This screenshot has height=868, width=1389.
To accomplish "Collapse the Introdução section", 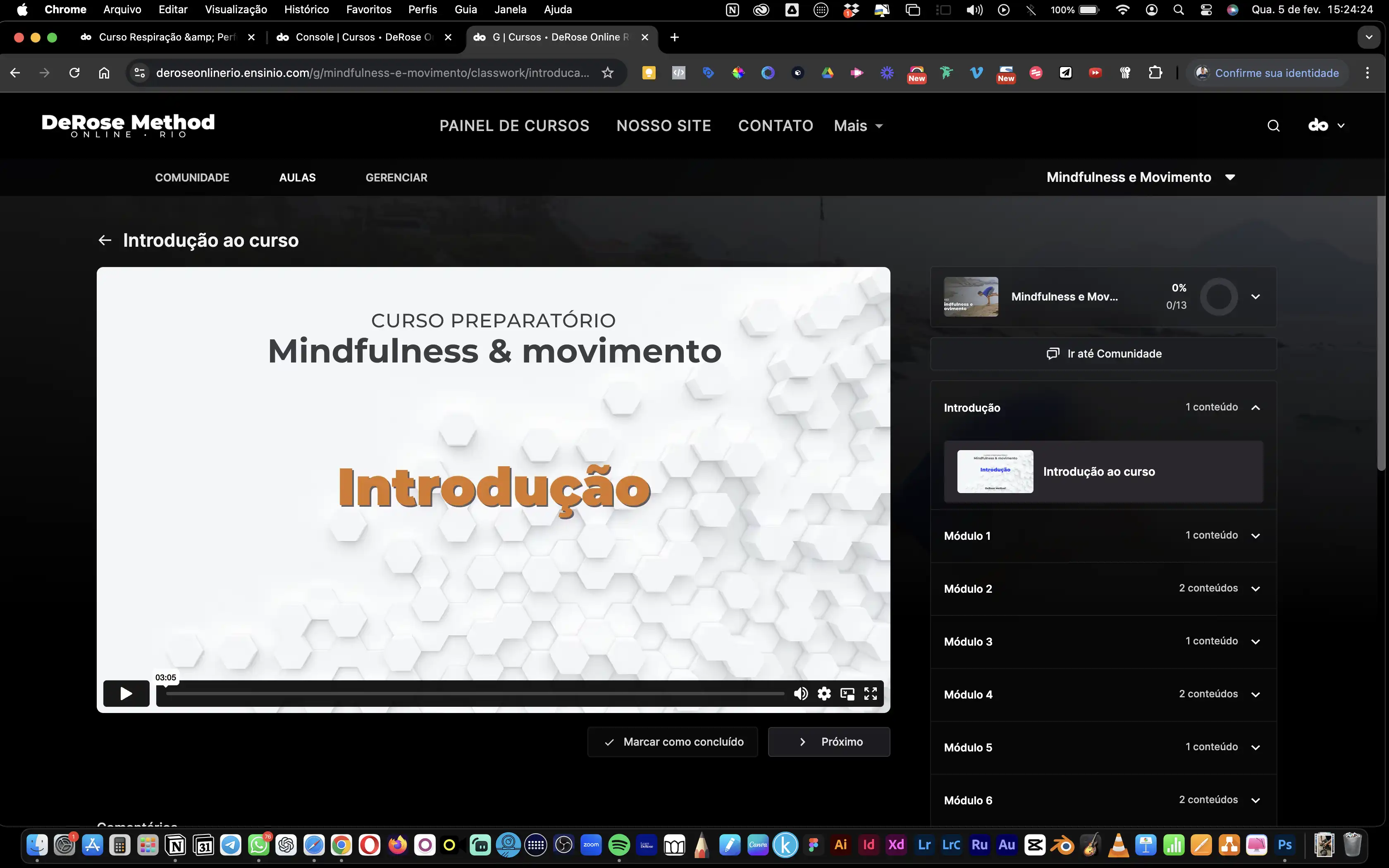I will pyautogui.click(x=1255, y=408).
